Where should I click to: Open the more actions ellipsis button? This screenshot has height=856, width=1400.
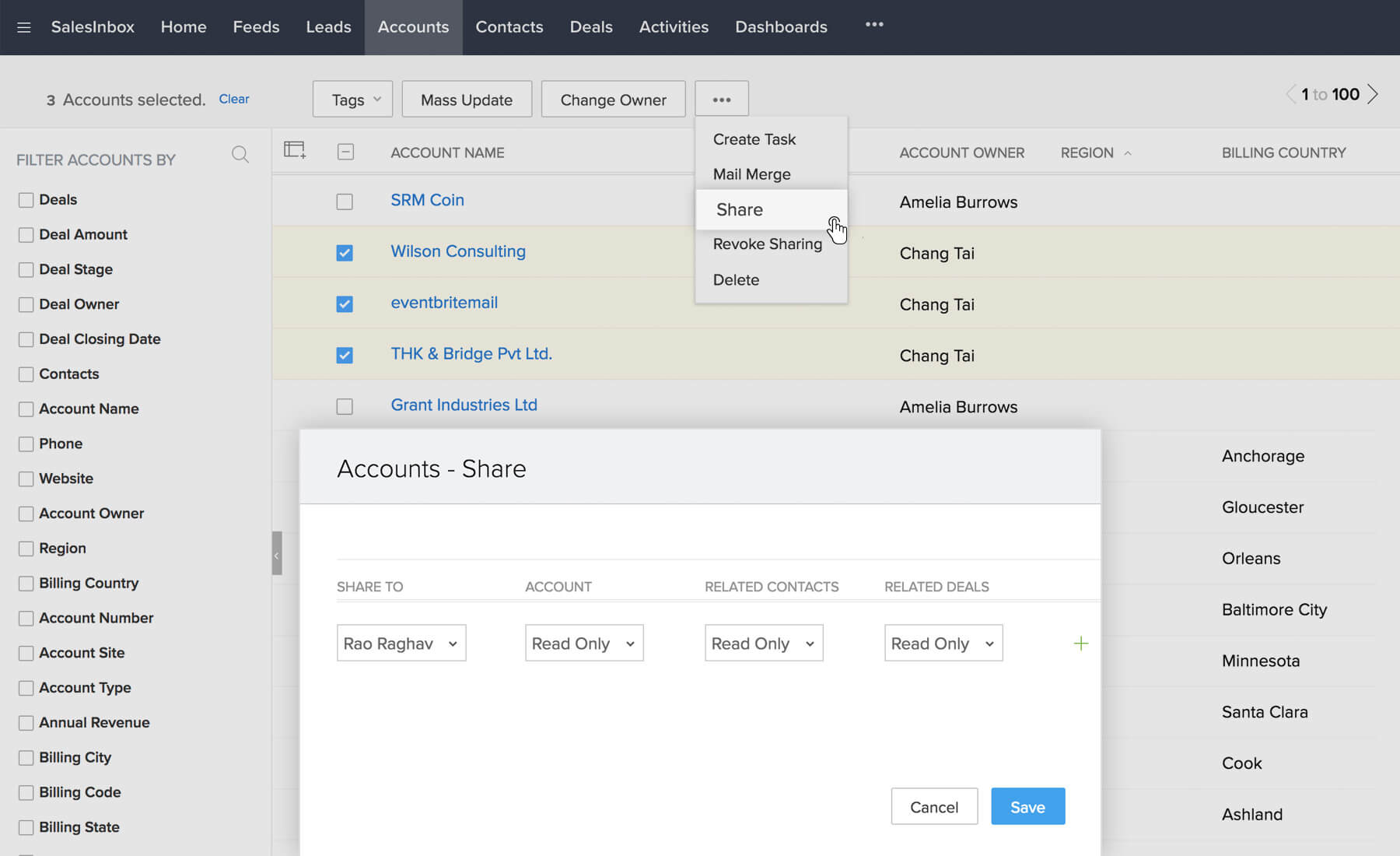click(x=722, y=99)
